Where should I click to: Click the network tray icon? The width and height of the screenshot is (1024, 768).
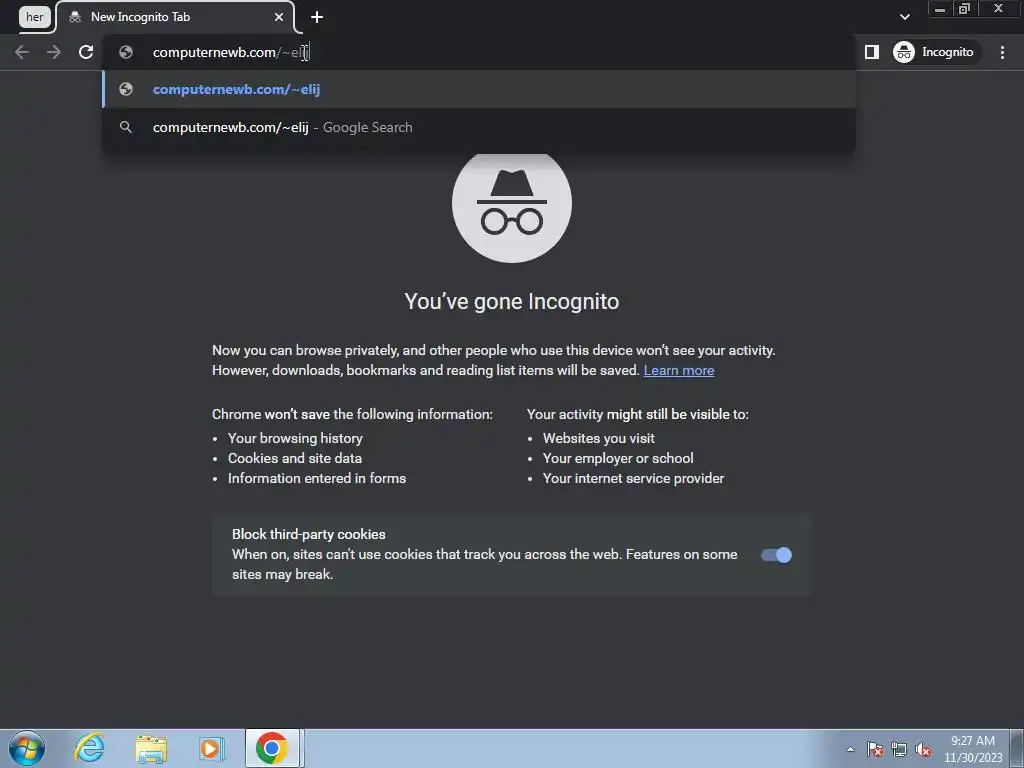(899, 749)
